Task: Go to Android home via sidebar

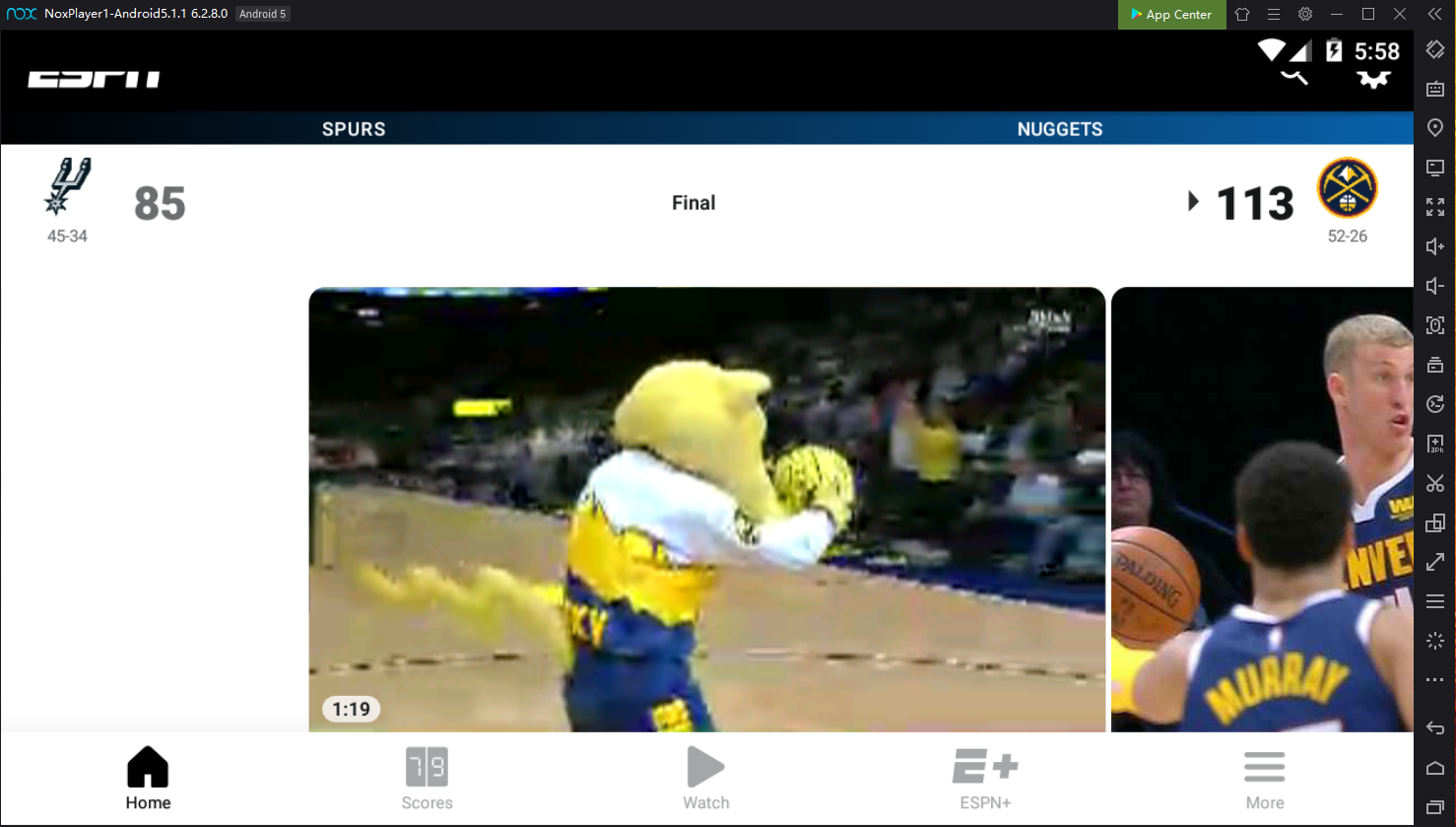Action: [1435, 768]
